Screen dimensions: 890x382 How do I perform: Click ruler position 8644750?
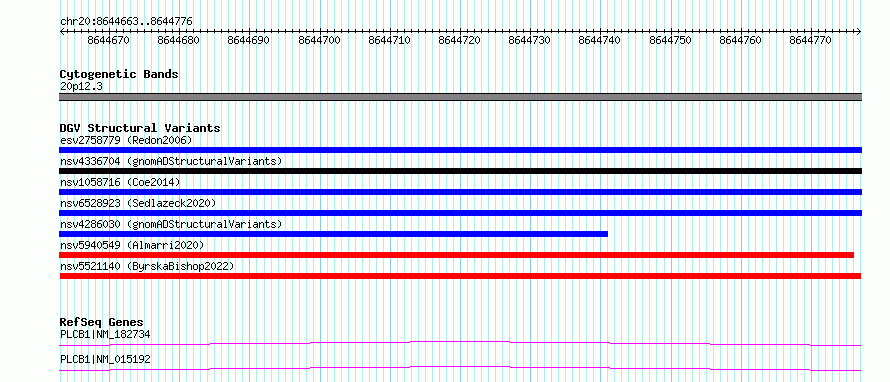click(x=670, y=40)
